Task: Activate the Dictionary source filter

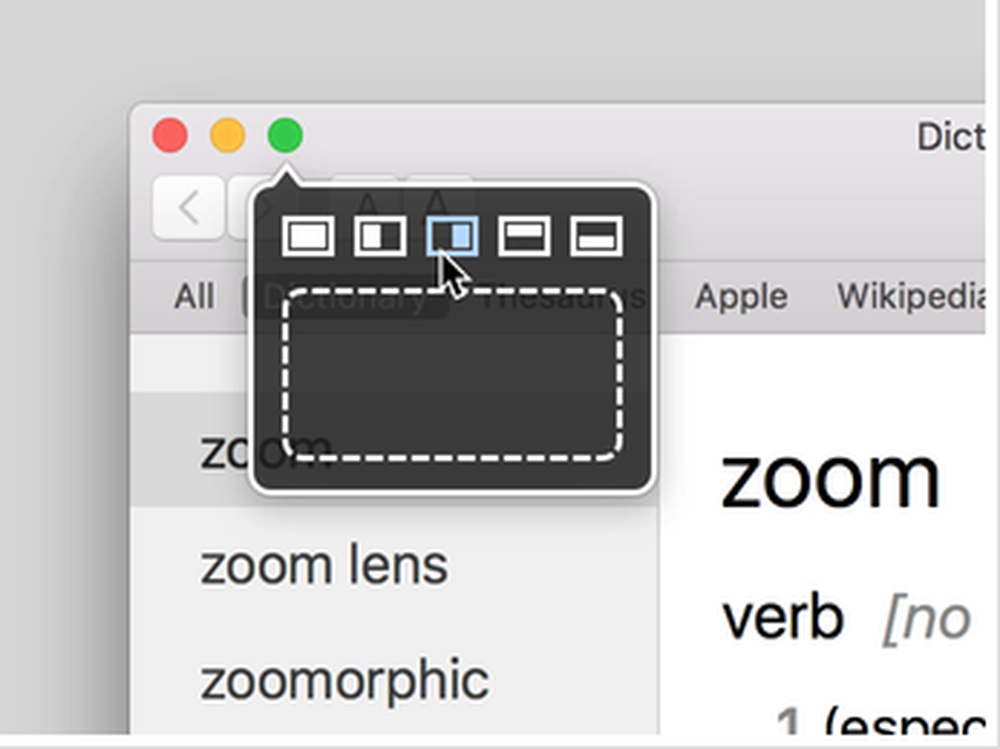Action: click(x=330, y=296)
